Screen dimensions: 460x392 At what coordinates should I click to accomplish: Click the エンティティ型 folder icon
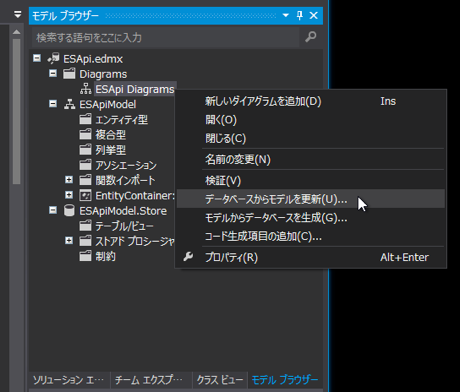coord(85,119)
